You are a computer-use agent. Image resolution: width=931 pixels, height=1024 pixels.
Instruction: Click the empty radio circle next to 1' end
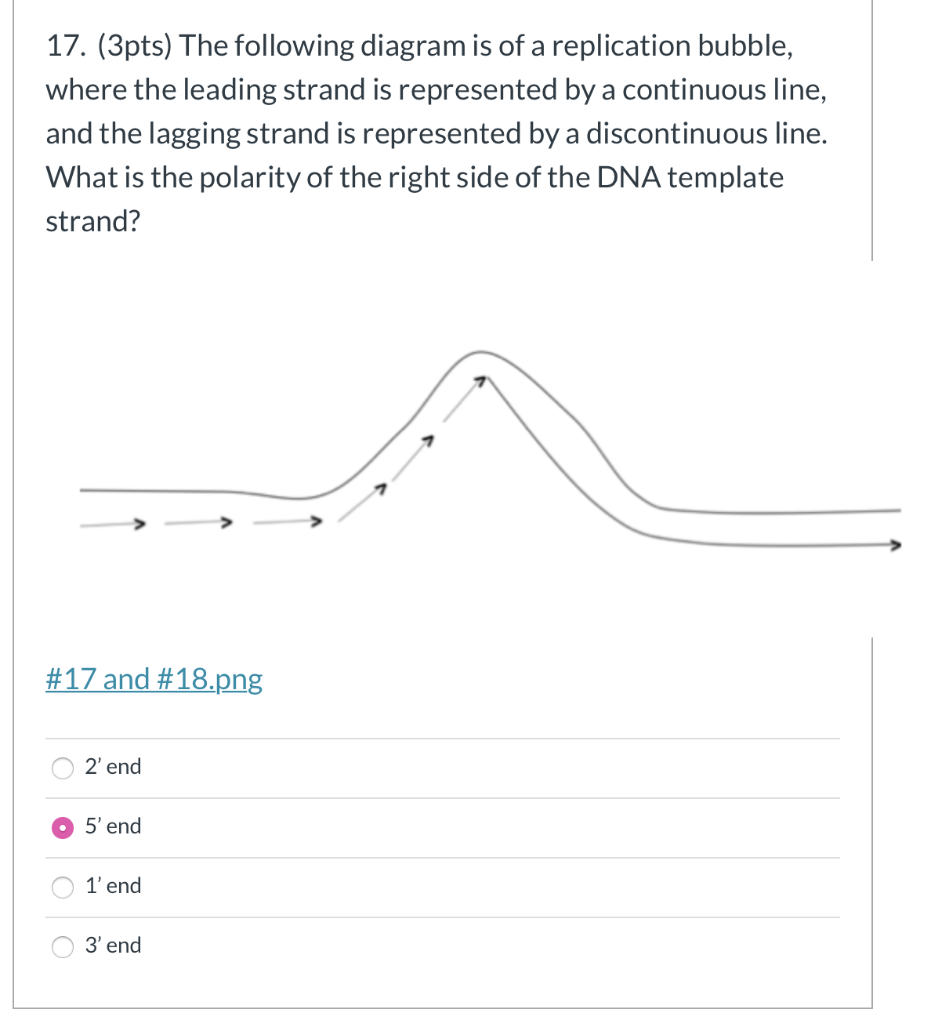[x=62, y=886]
